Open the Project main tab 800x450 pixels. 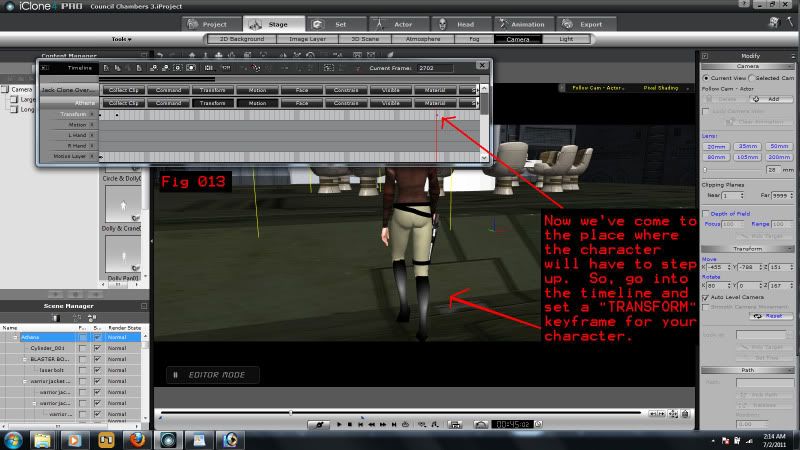pyautogui.click(x=212, y=24)
